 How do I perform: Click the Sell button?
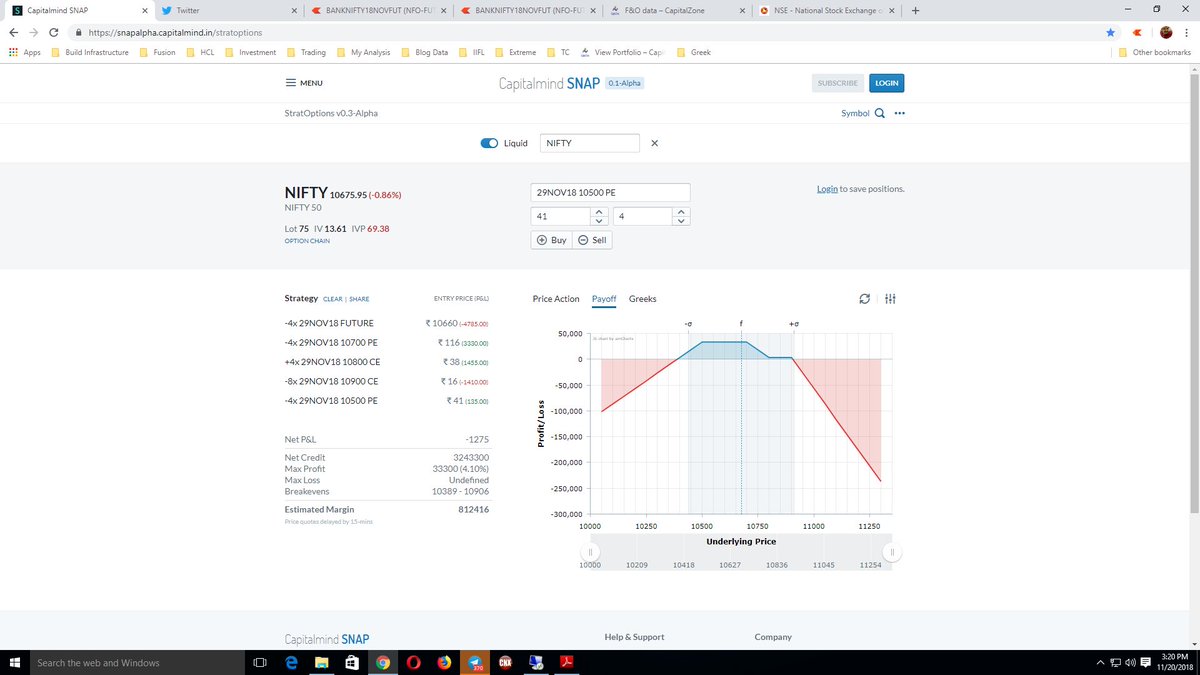click(x=592, y=240)
